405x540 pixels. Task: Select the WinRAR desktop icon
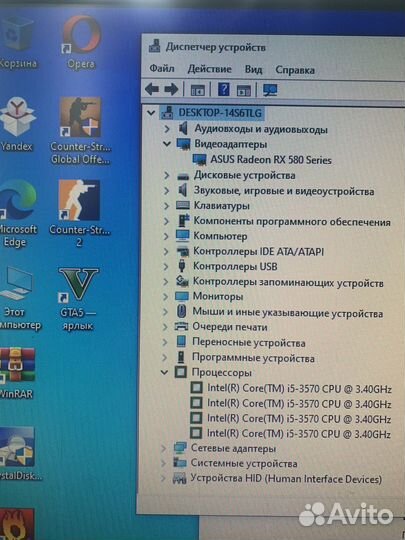pyautogui.click(x=17, y=373)
